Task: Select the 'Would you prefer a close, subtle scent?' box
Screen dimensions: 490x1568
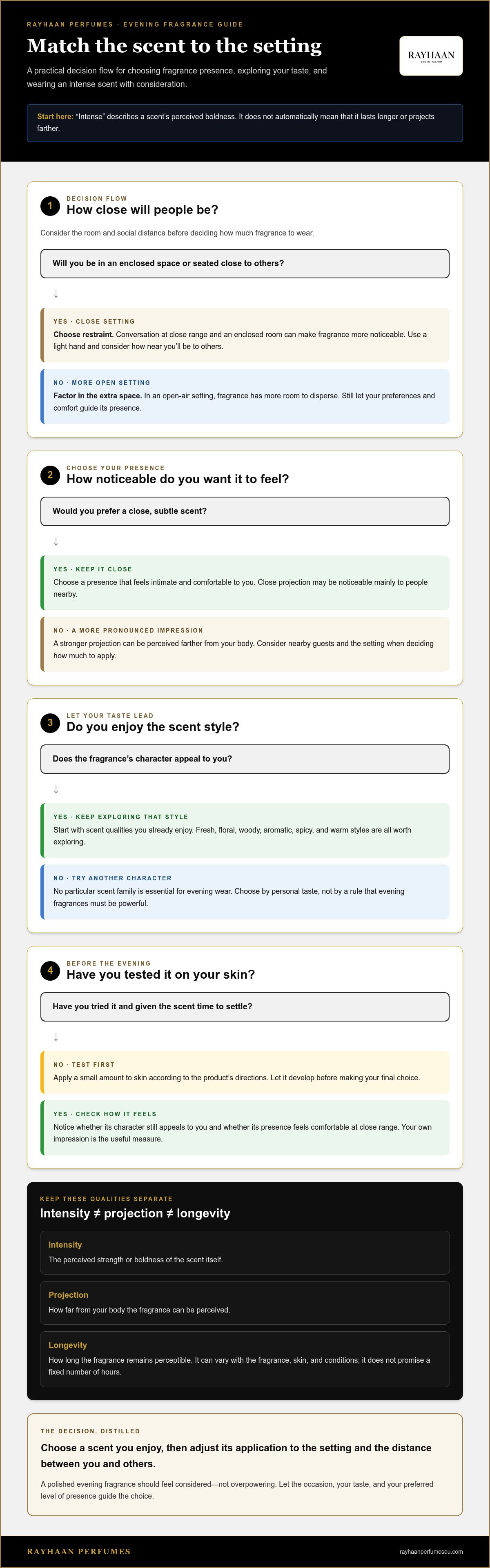Action: (245, 511)
